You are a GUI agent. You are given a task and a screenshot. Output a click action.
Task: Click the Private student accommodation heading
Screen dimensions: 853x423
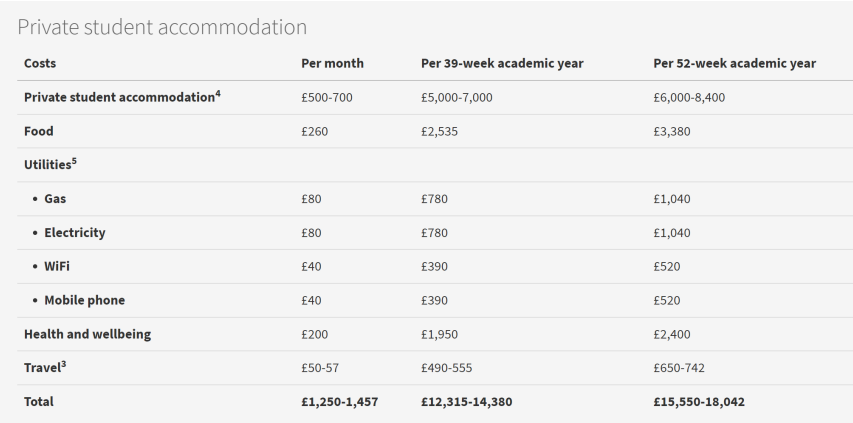coord(162,27)
